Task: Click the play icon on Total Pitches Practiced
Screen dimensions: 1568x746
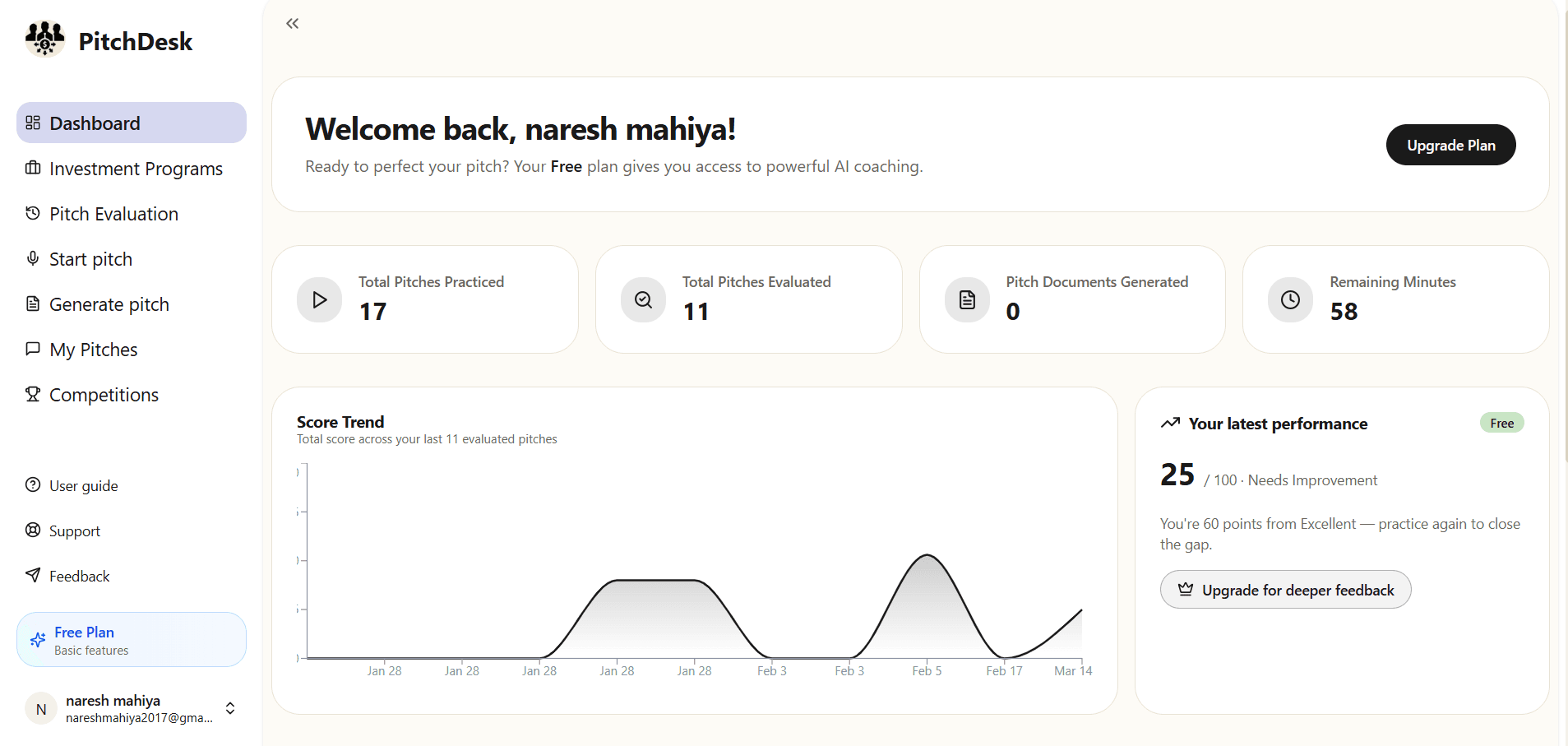Action: [x=320, y=299]
